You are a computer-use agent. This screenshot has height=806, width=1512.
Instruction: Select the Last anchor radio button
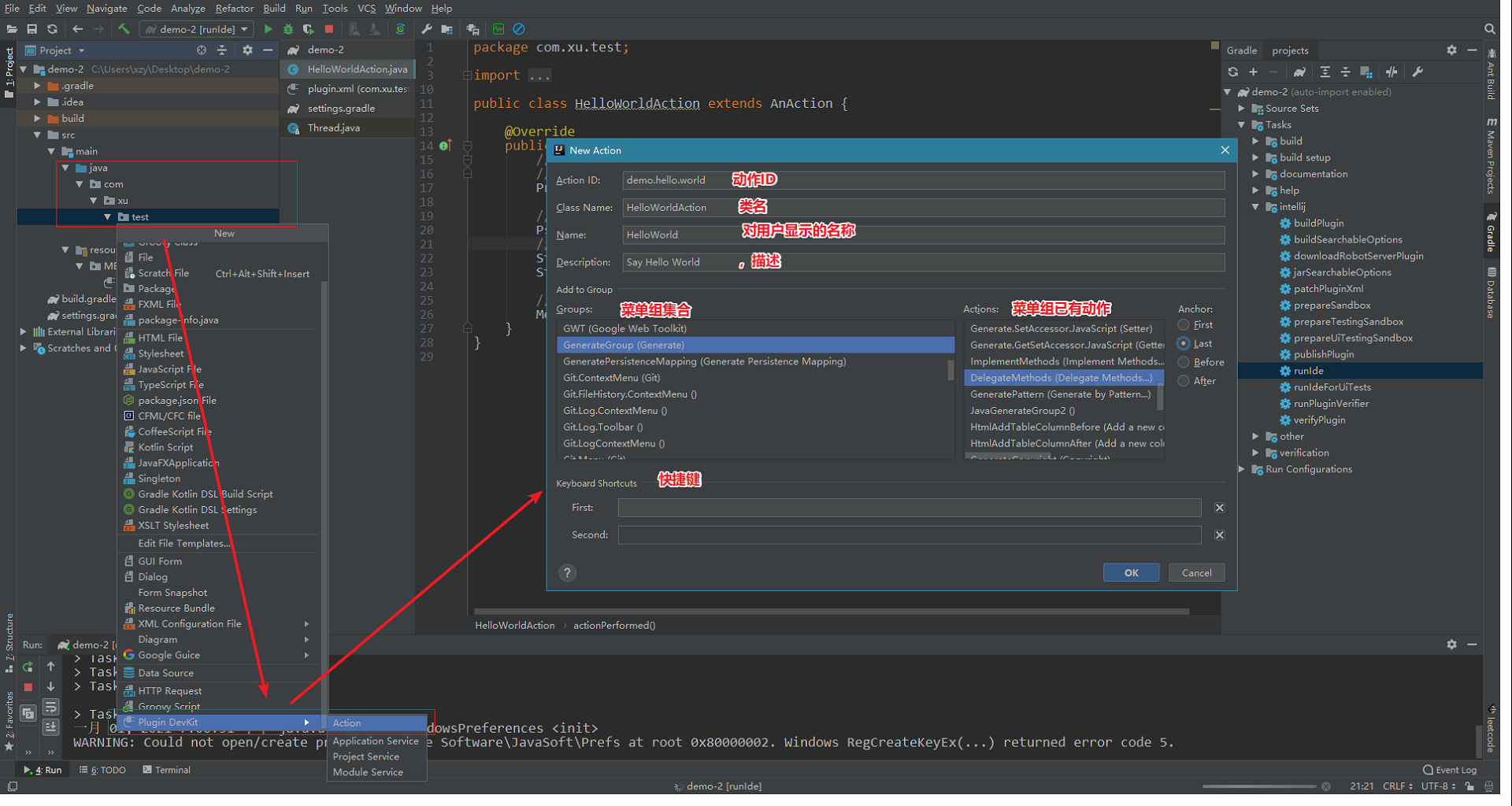pyautogui.click(x=1184, y=343)
